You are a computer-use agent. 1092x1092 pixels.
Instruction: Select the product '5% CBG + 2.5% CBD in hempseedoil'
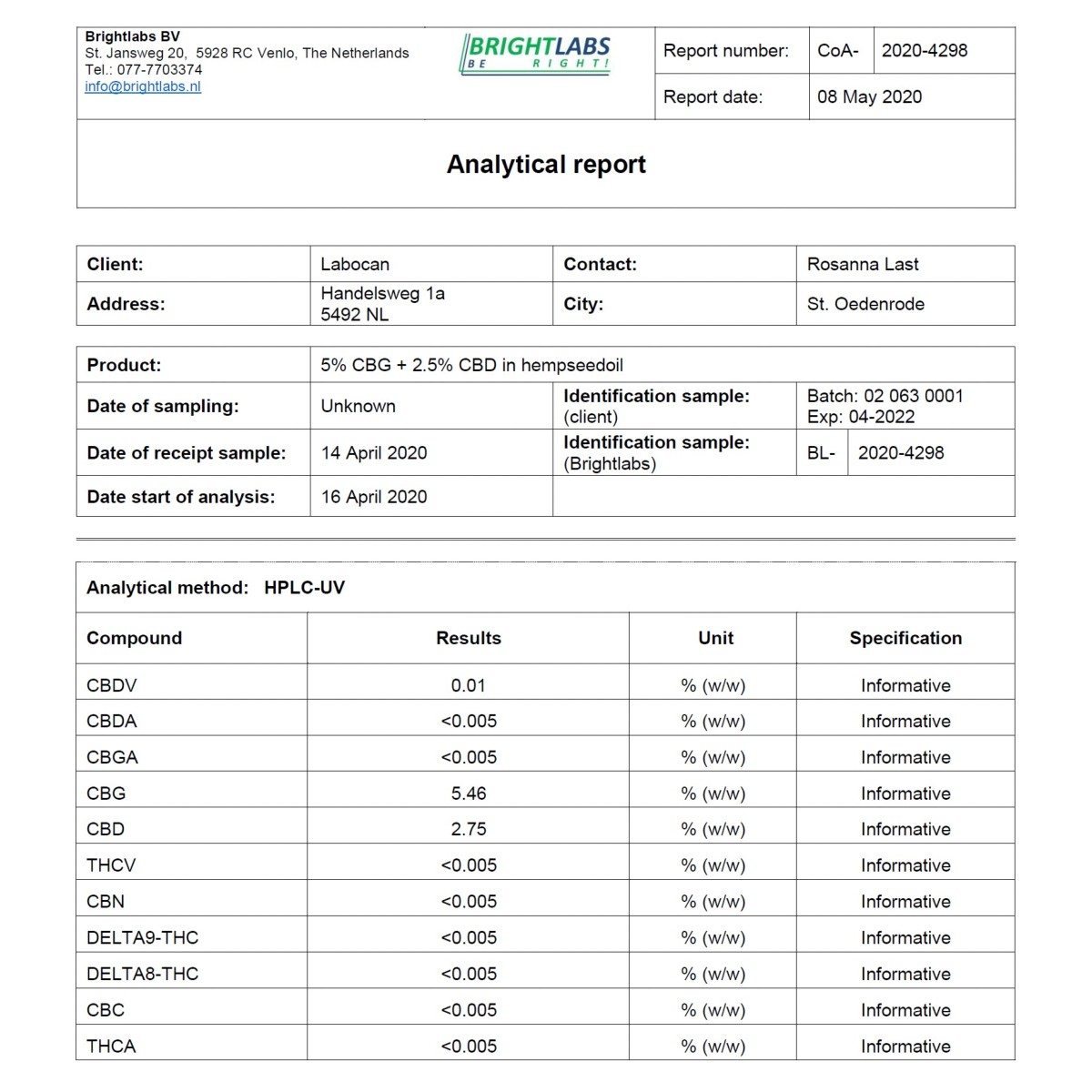click(x=471, y=366)
